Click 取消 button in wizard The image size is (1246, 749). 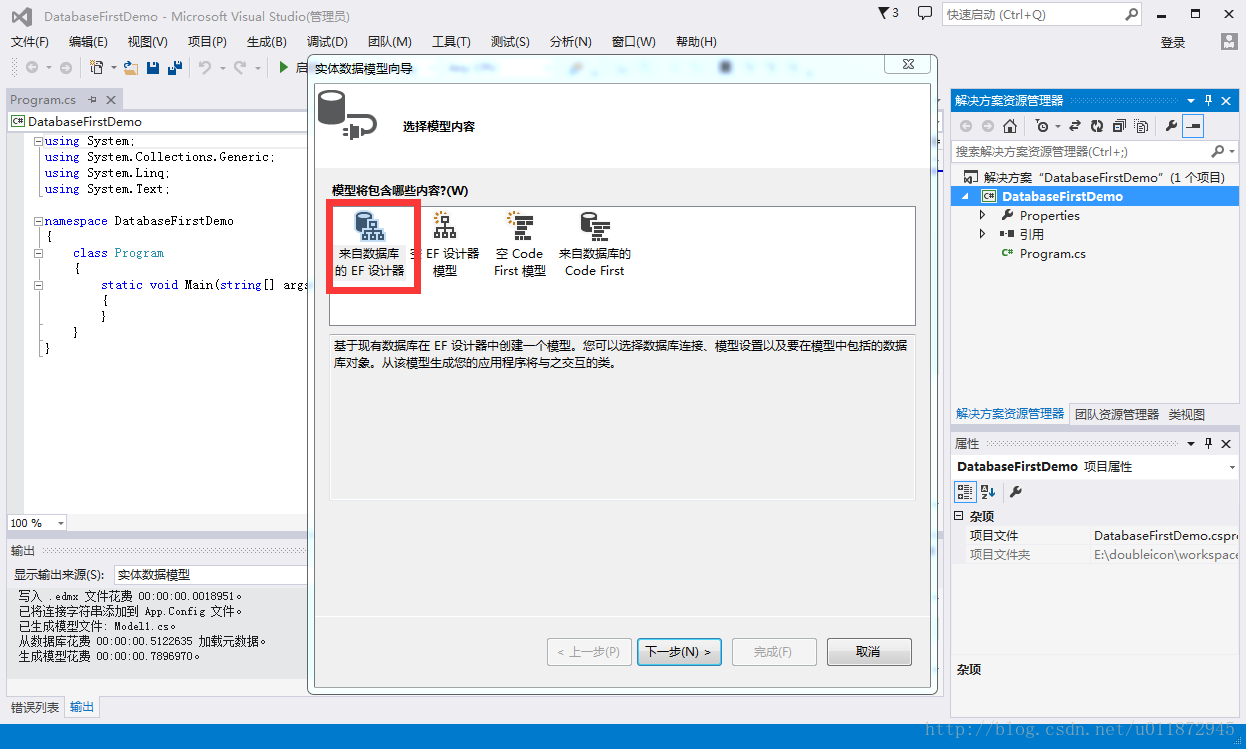point(869,652)
